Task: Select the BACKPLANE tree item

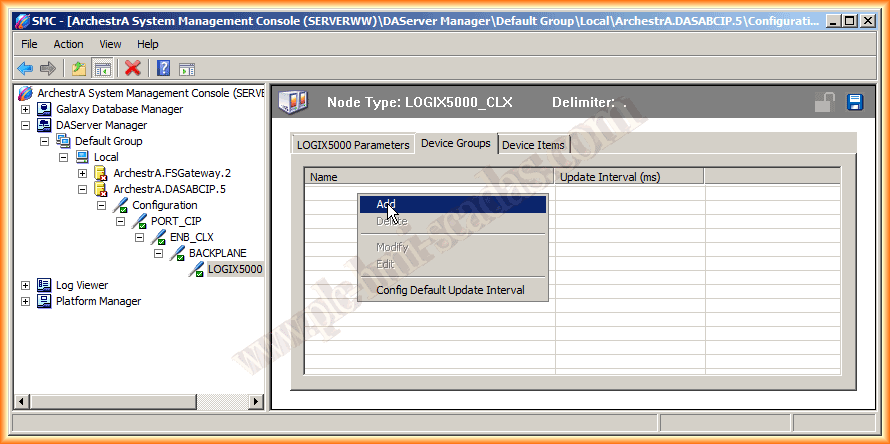Action: (217, 253)
